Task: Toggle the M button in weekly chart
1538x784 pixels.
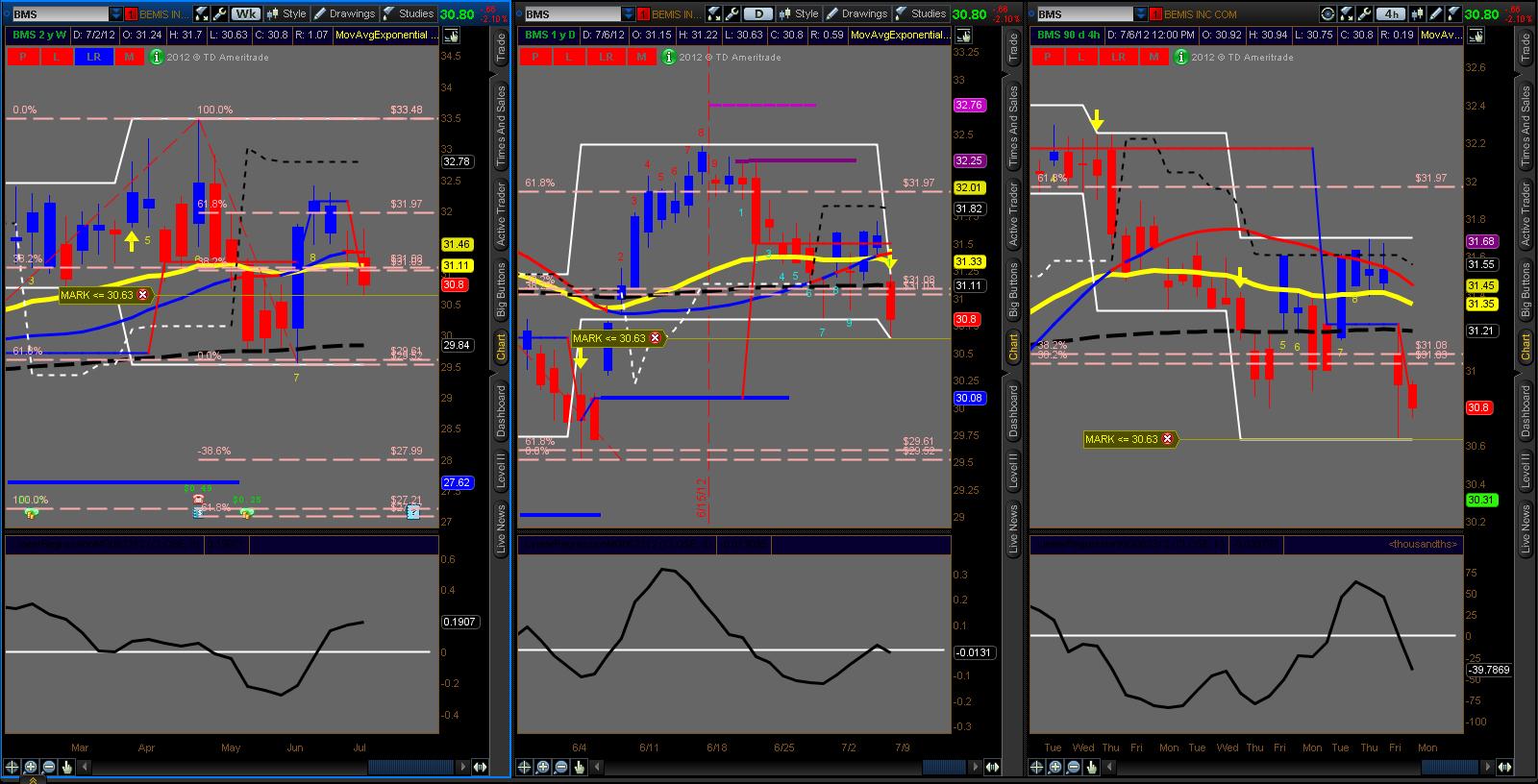Action: [129, 57]
